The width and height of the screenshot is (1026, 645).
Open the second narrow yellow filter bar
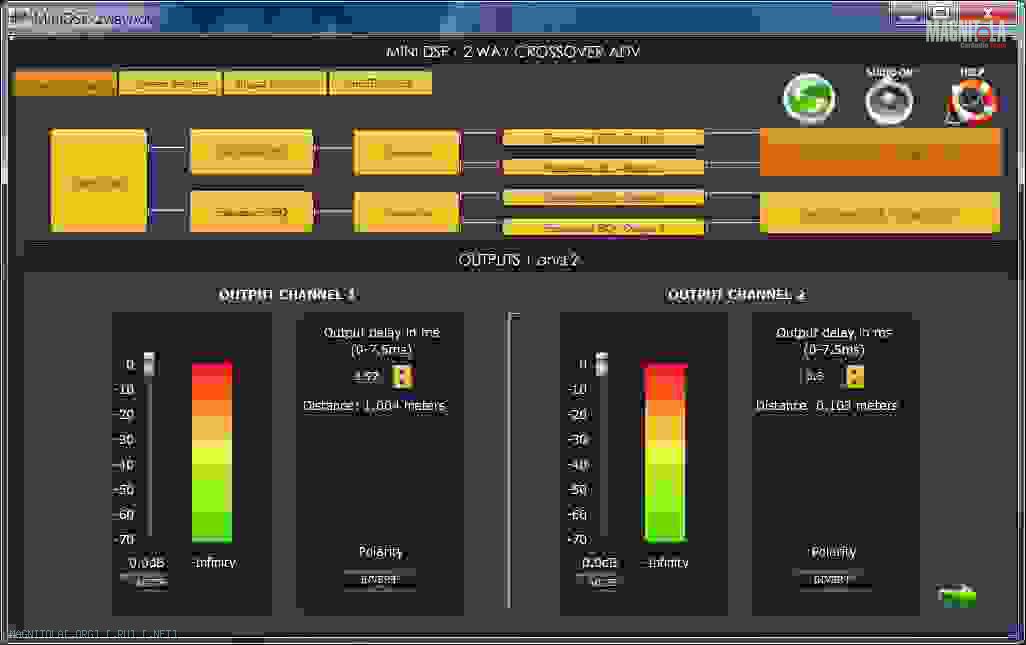603,167
